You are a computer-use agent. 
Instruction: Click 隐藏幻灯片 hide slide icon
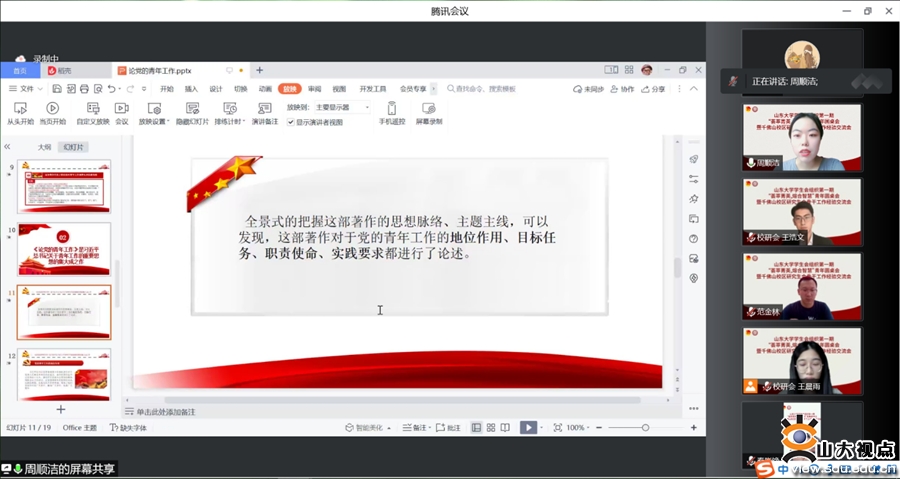click(192, 108)
